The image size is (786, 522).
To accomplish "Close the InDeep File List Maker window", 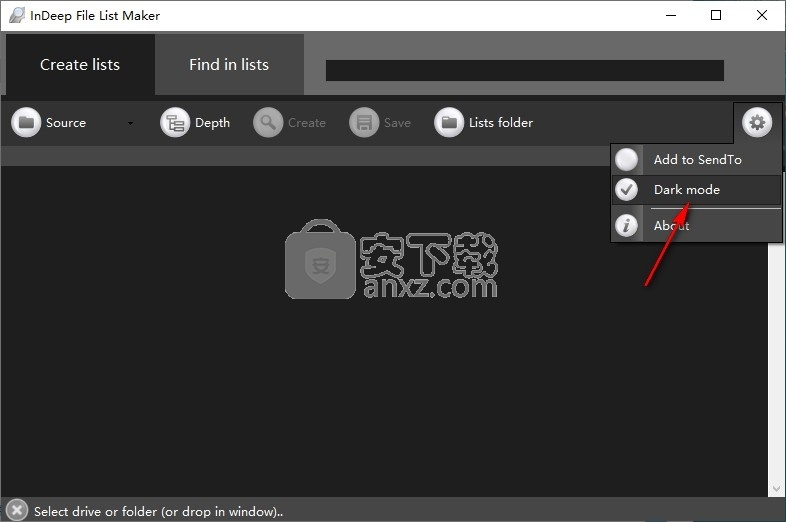I will point(761,15).
